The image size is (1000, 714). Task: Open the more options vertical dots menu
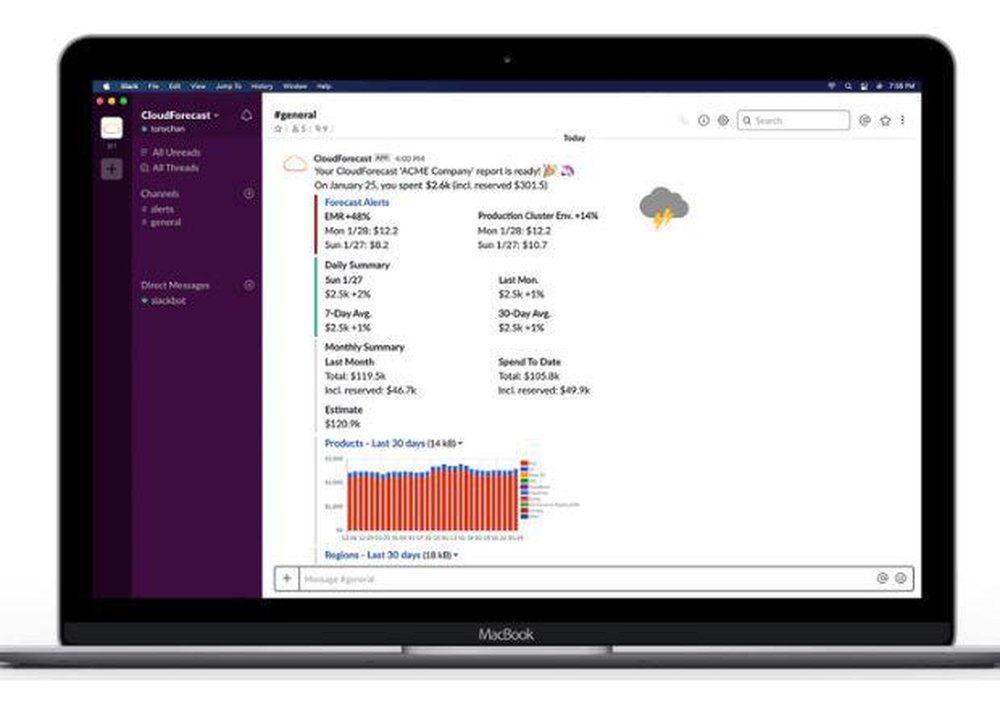click(x=902, y=120)
